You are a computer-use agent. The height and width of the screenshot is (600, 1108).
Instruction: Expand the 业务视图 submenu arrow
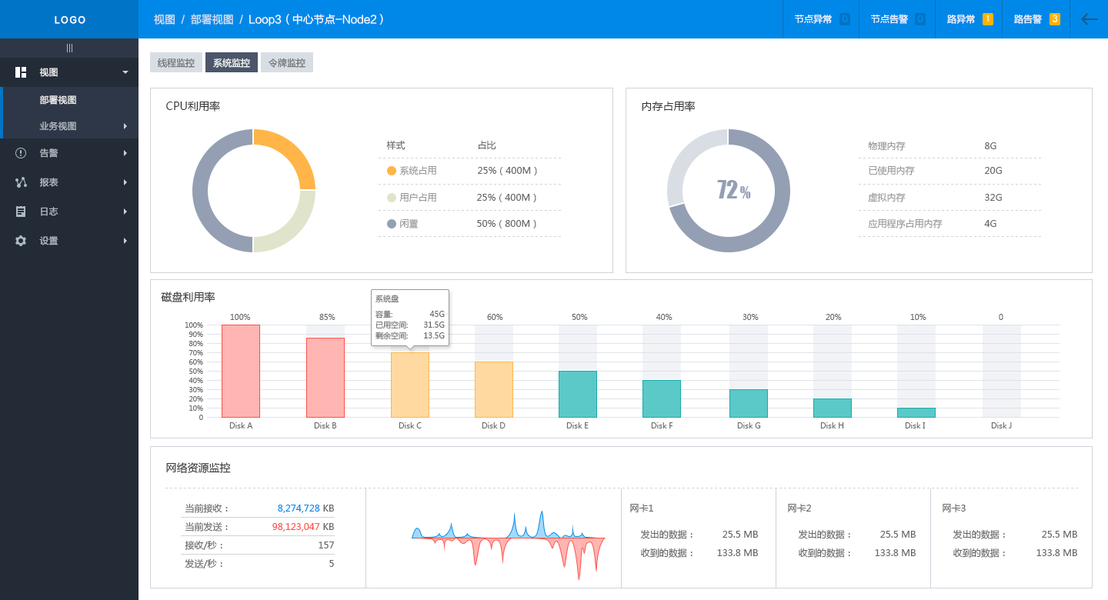coord(125,127)
